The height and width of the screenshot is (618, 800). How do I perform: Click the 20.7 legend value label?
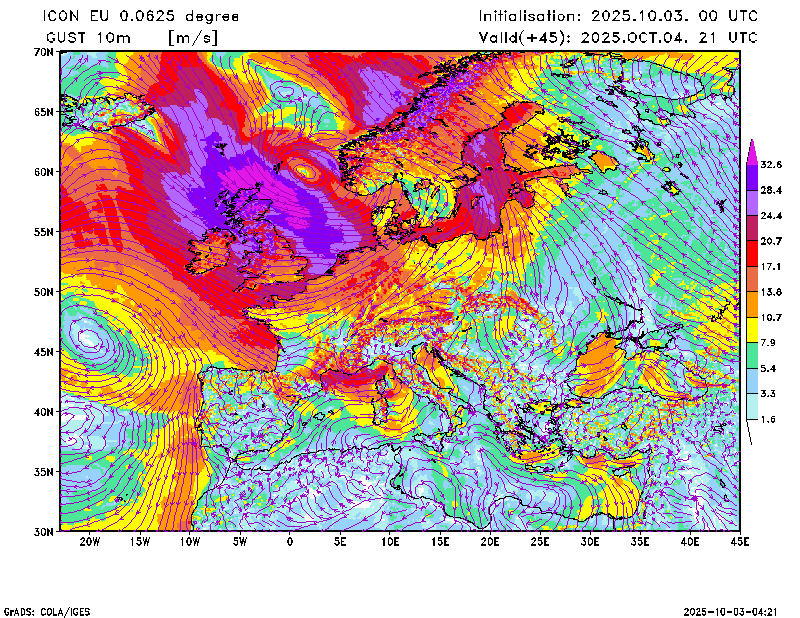pyautogui.click(x=771, y=241)
